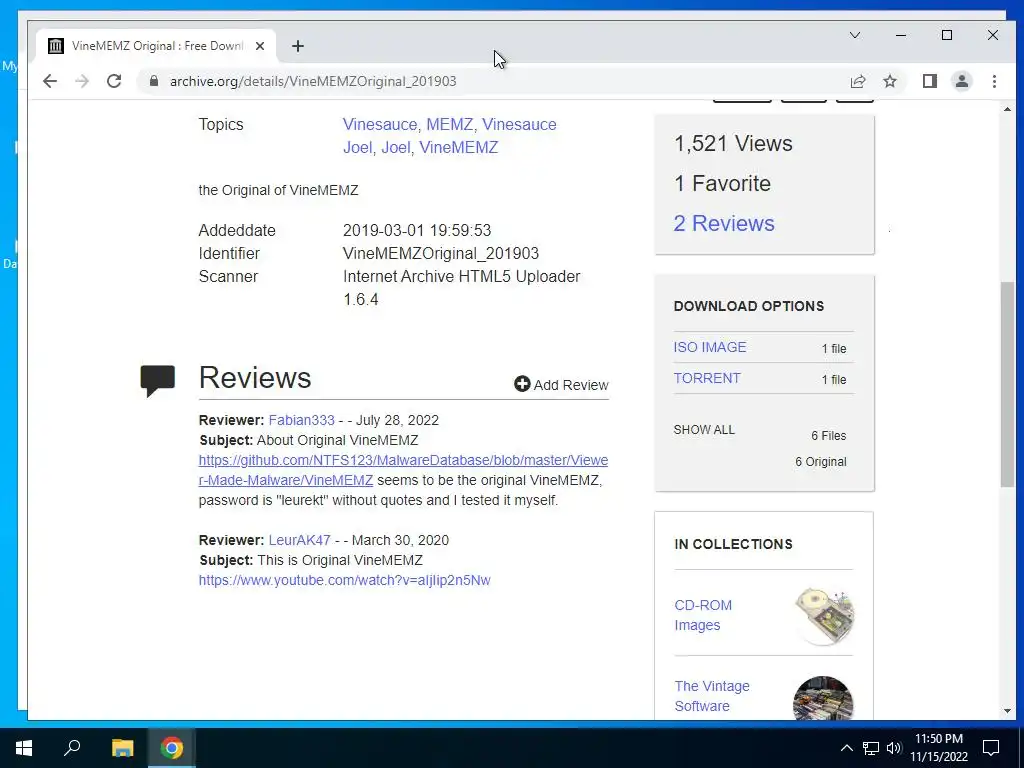1024x768 pixels.
Task: Click the '6 Original' count text
Action: [x=821, y=462]
